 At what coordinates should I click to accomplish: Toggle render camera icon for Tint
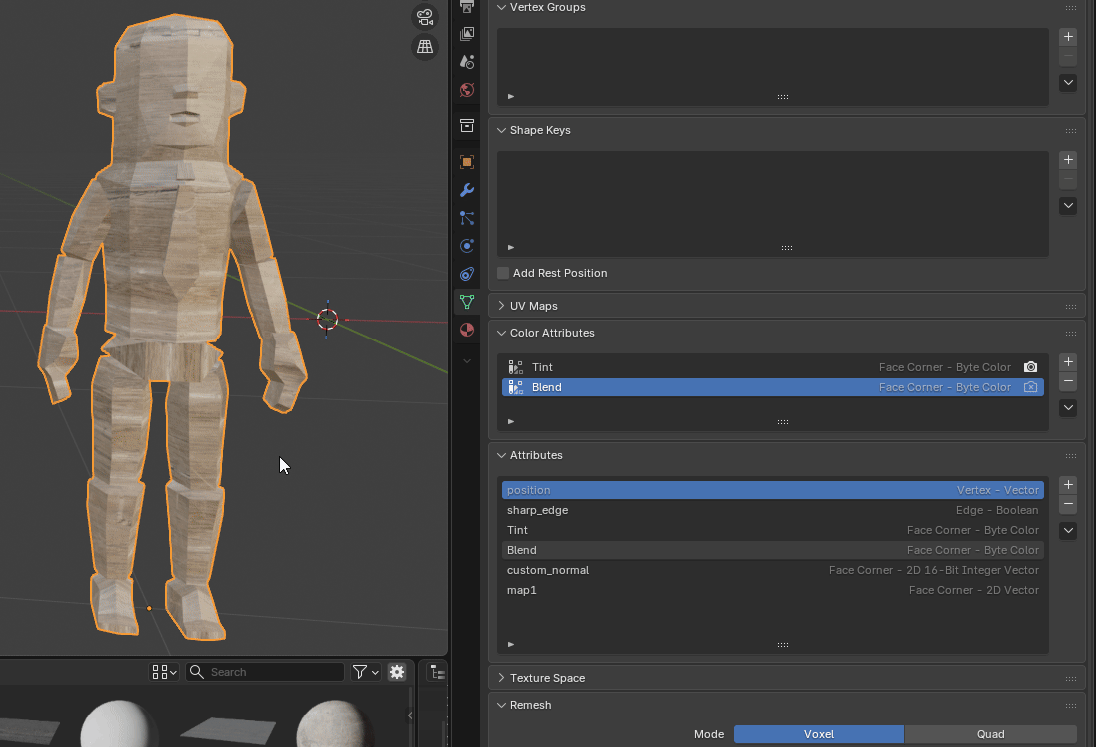pos(1030,367)
